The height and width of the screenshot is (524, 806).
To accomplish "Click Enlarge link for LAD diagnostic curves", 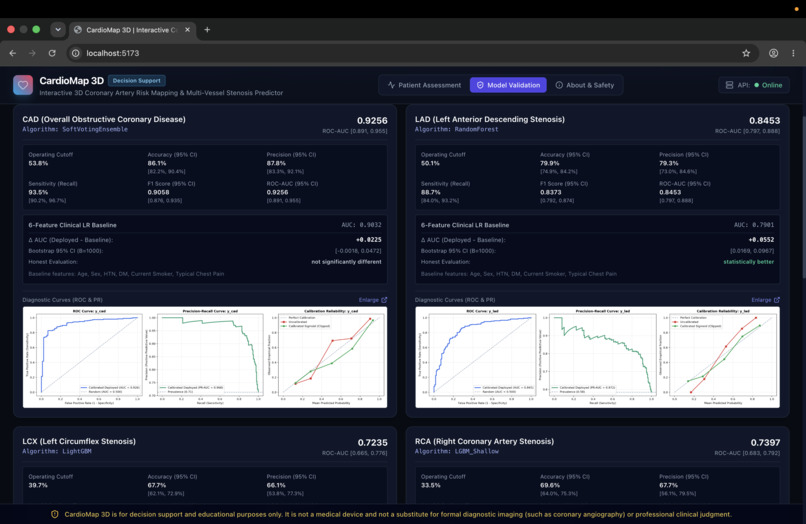I will (765, 300).
